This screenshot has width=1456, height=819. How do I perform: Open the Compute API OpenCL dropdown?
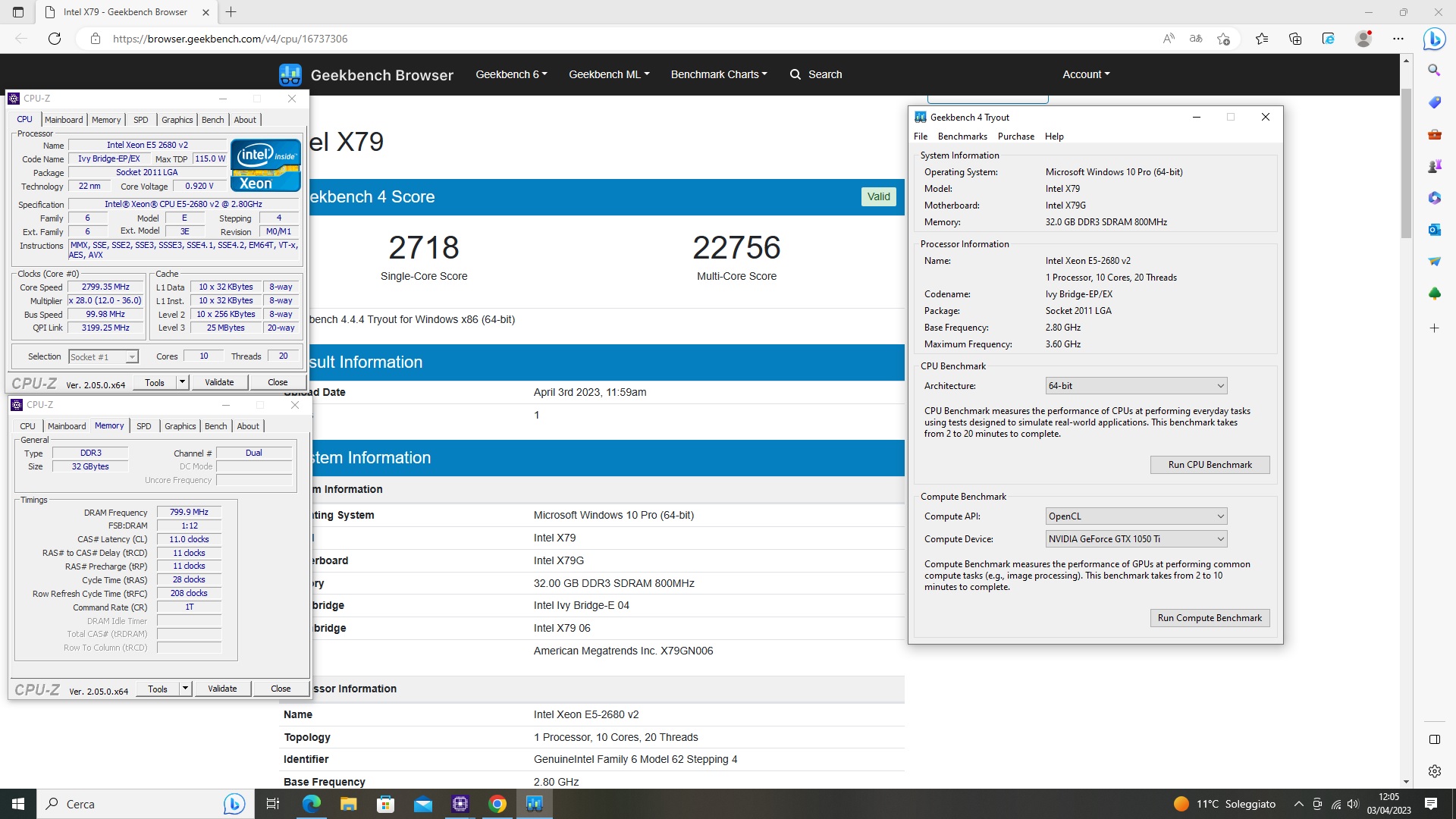pyautogui.click(x=1136, y=516)
